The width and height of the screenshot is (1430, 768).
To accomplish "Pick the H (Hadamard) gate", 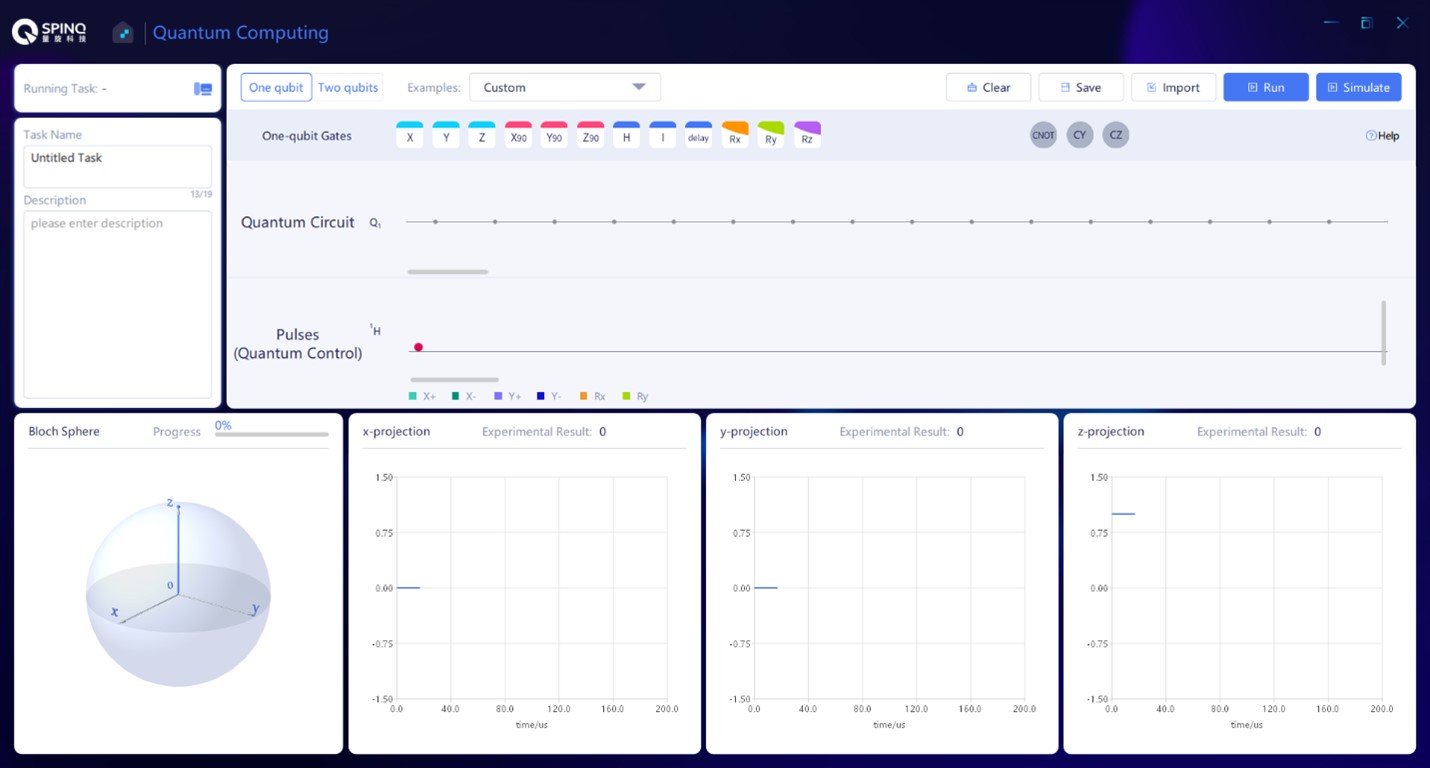I will (x=626, y=136).
